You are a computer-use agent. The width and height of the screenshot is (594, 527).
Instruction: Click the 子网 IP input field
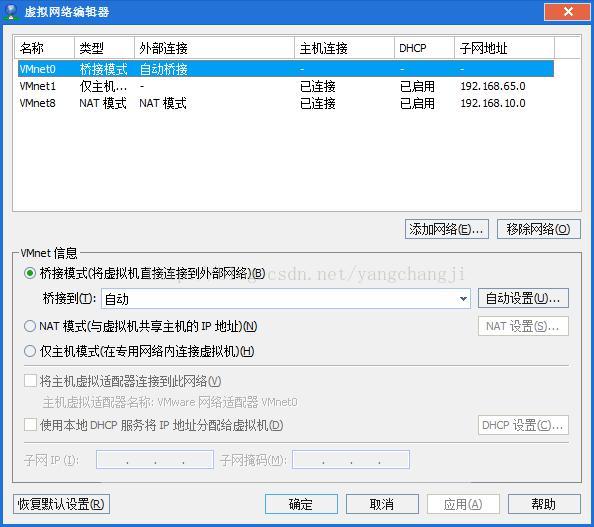point(155,460)
